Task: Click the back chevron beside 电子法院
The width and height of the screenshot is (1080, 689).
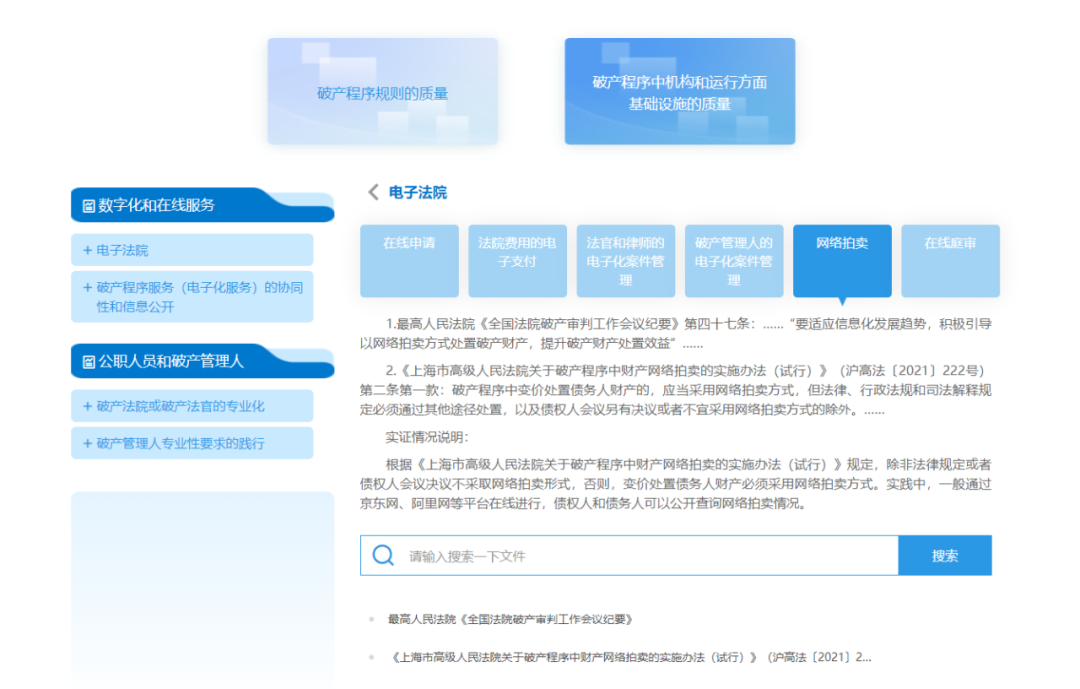Action: (x=373, y=192)
